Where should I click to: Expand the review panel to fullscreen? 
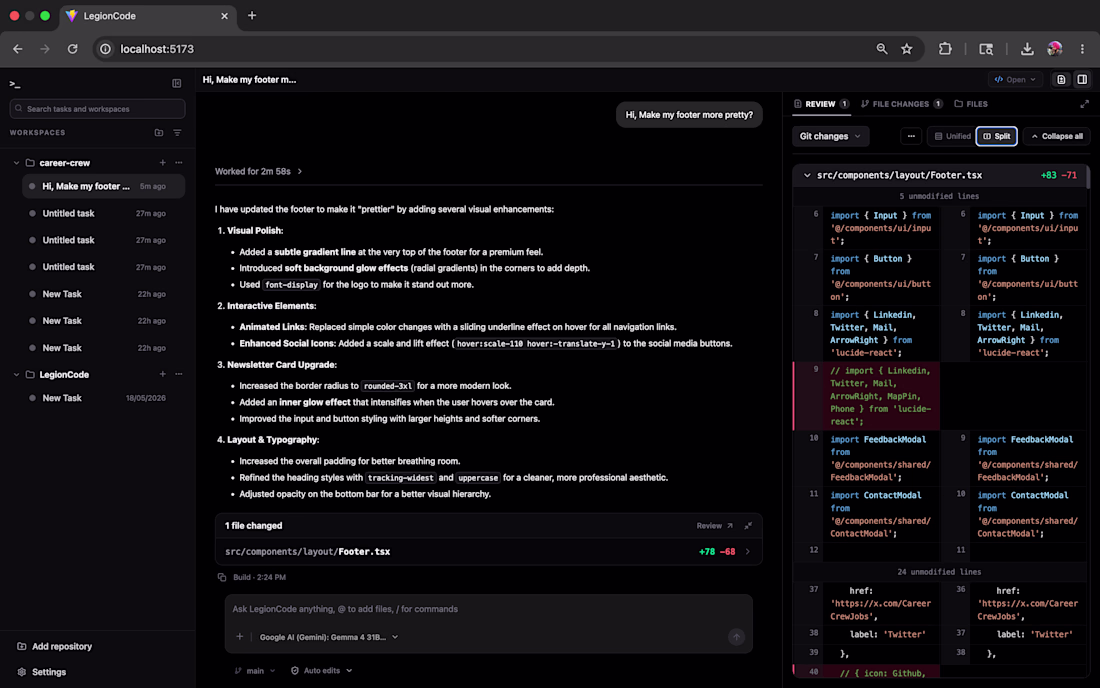(x=1085, y=104)
